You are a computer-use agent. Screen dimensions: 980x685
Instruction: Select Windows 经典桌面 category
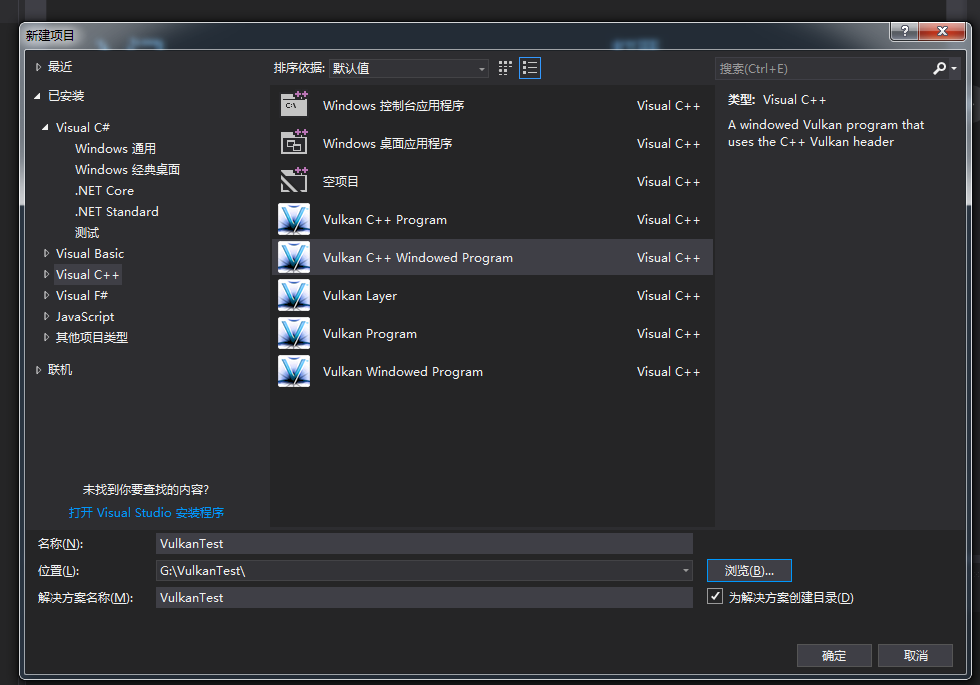tap(127, 169)
